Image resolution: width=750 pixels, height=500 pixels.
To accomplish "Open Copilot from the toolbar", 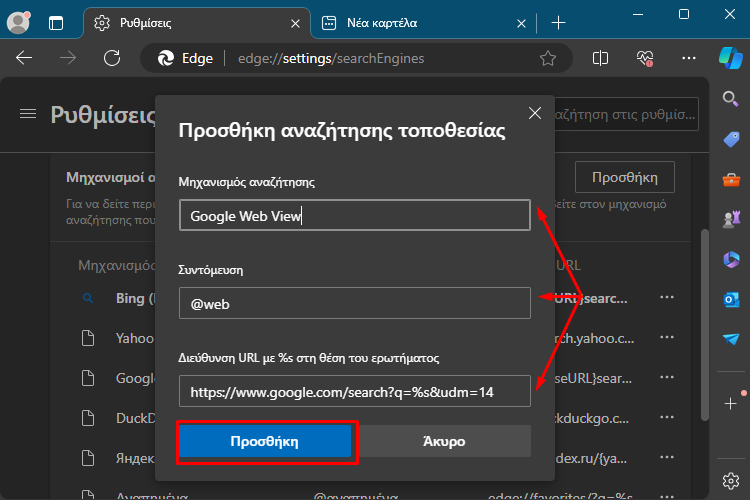I will [731, 58].
